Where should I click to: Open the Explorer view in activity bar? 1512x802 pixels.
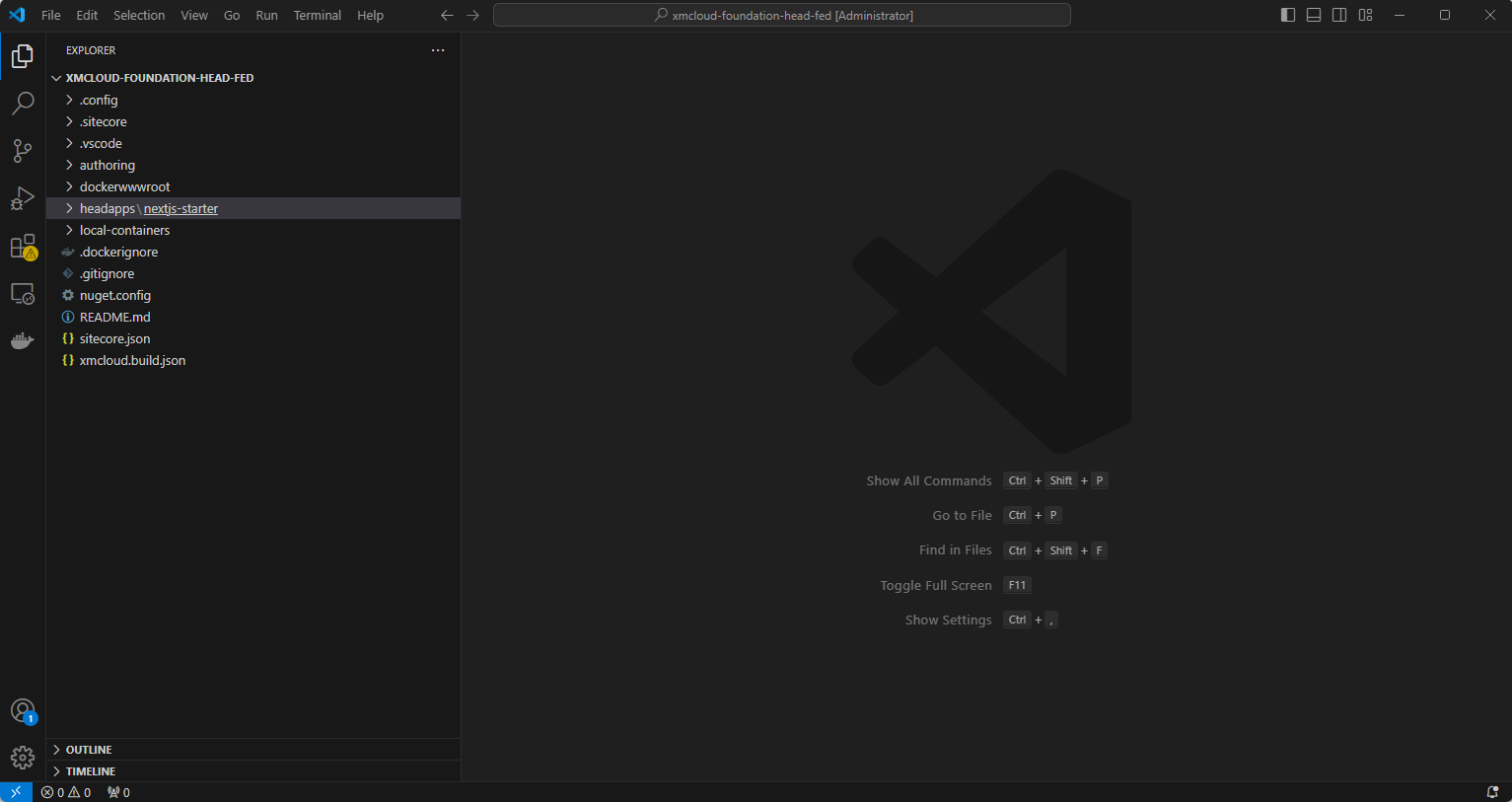23,56
